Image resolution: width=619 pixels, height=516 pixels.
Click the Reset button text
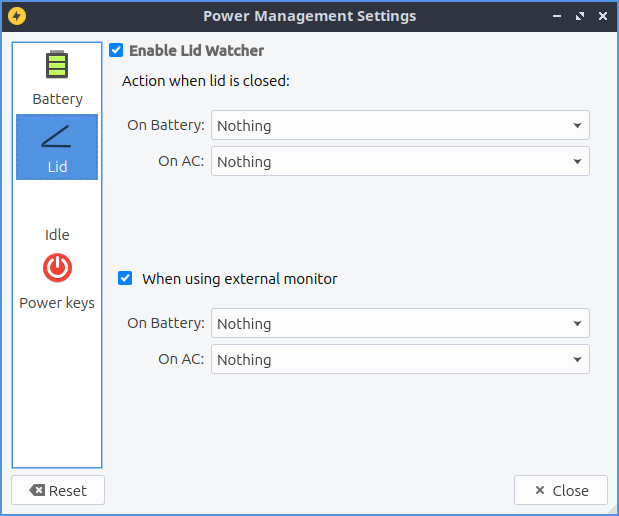[x=68, y=491]
